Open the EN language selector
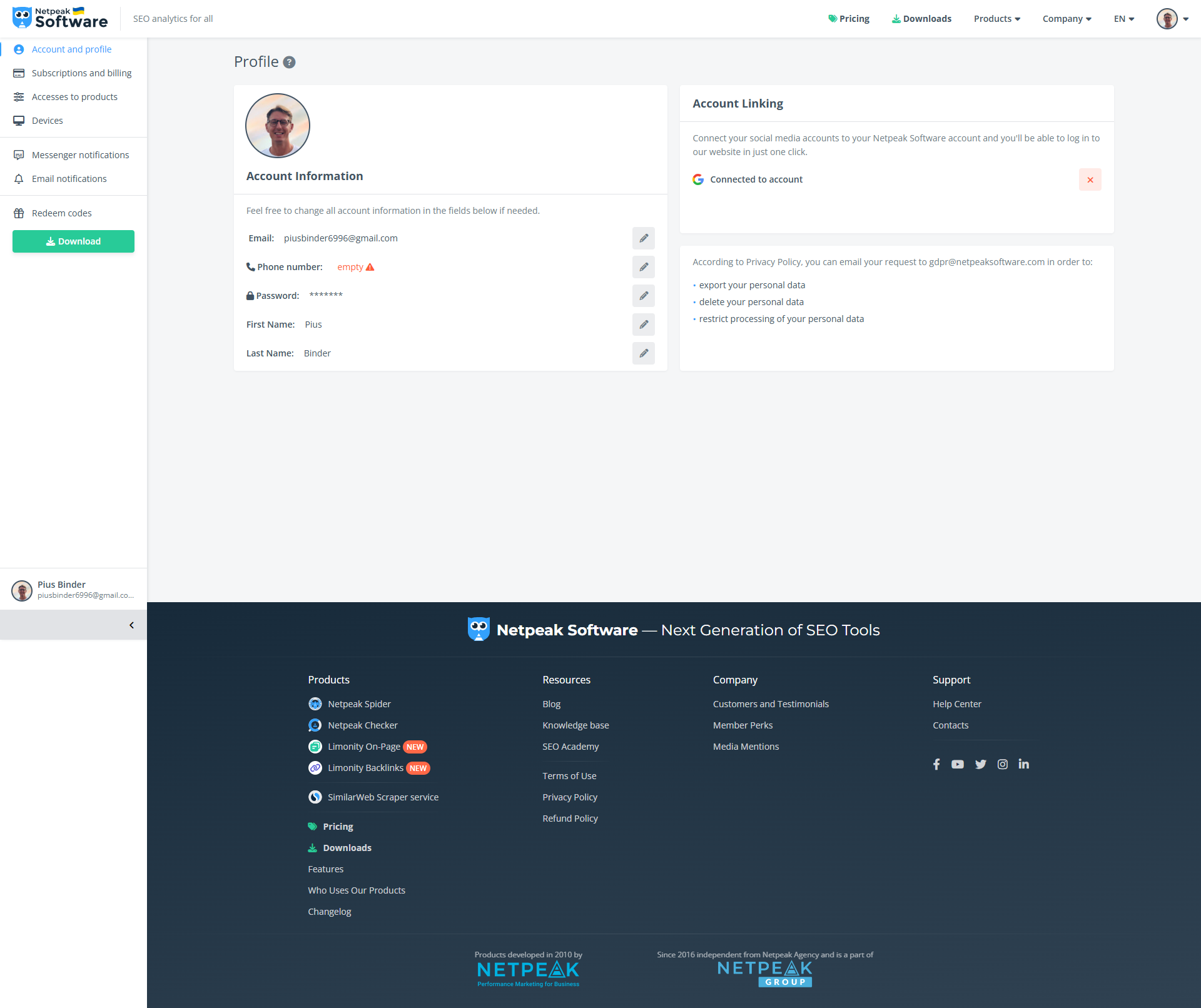This screenshot has height=1008, width=1201. tap(1123, 19)
